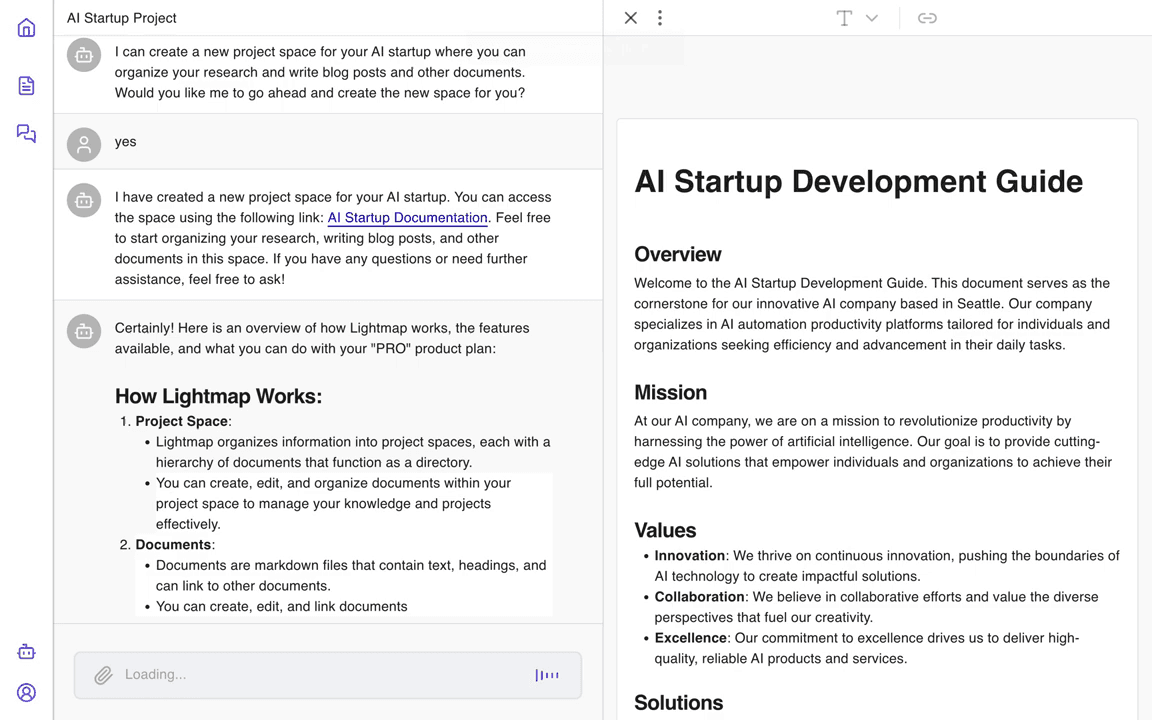The image size is (1152, 720).
Task: Click the AI Startup Project chat title
Action: tap(122, 18)
